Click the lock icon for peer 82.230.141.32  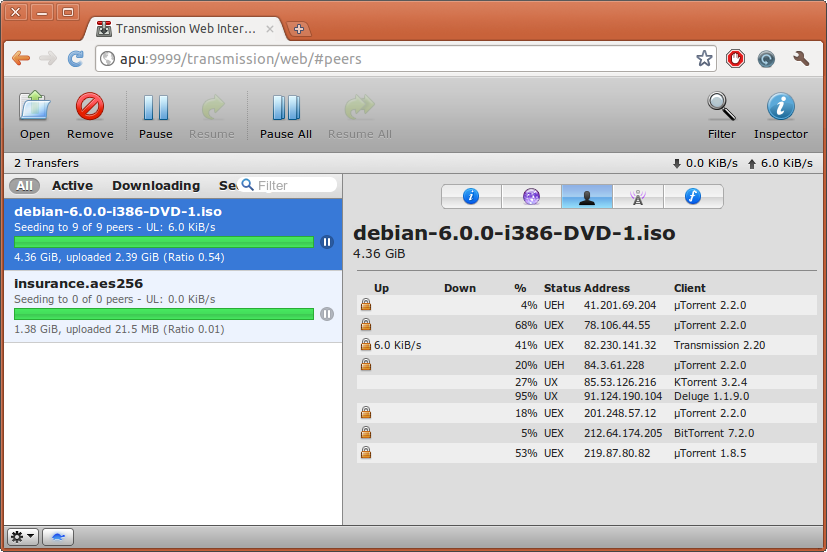[366, 344]
